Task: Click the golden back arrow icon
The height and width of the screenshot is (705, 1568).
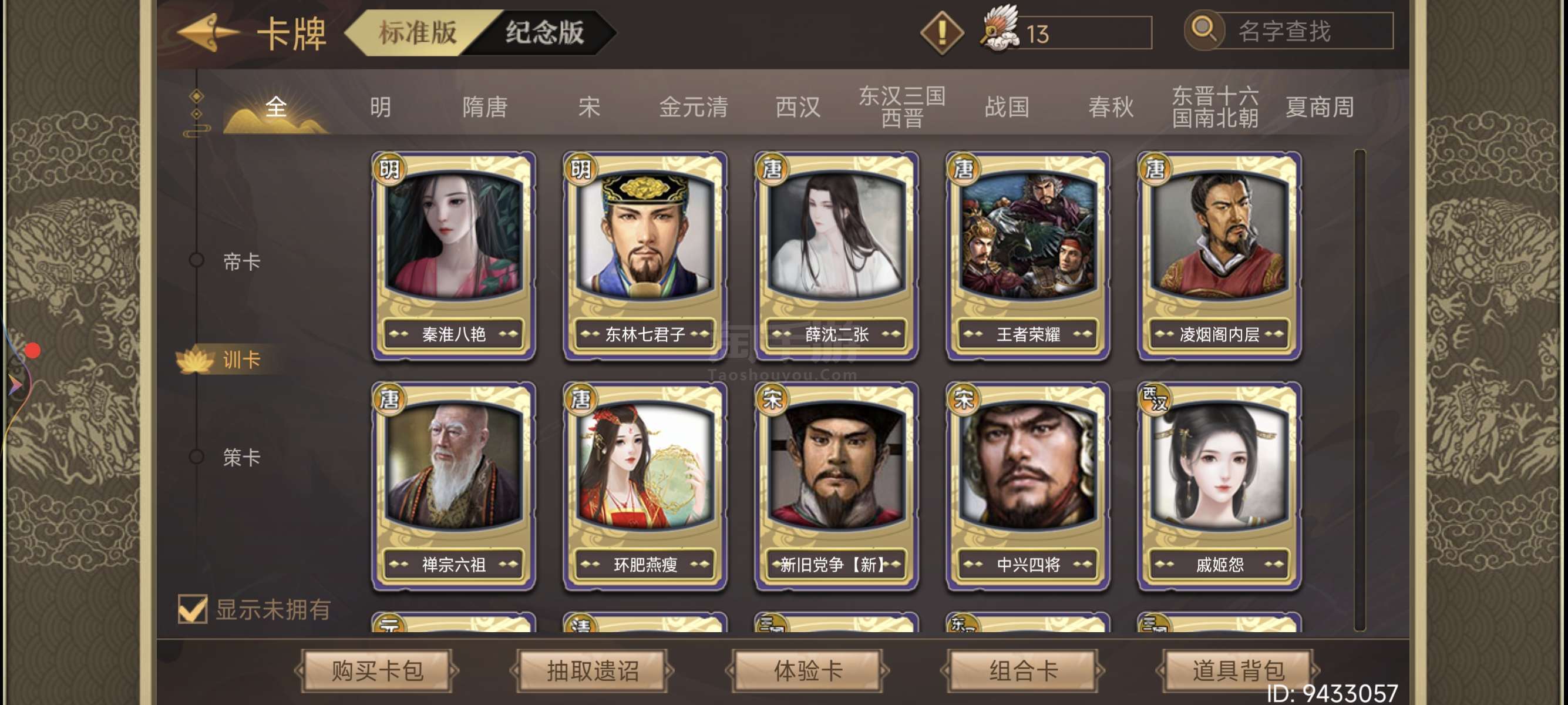Action: pyautogui.click(x=207, y=32)
